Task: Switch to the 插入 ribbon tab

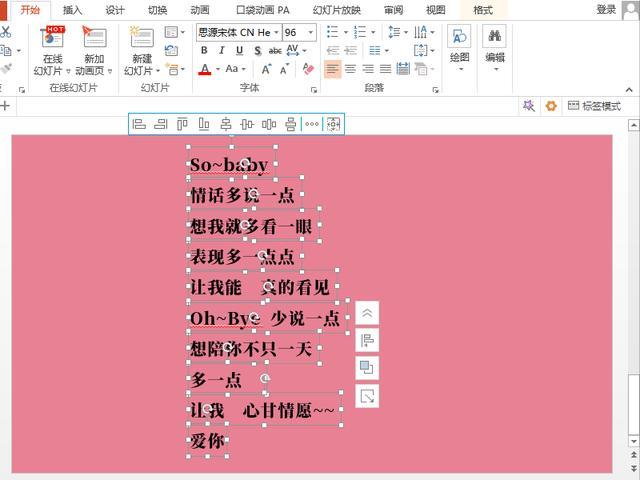Action: [73, 9]
